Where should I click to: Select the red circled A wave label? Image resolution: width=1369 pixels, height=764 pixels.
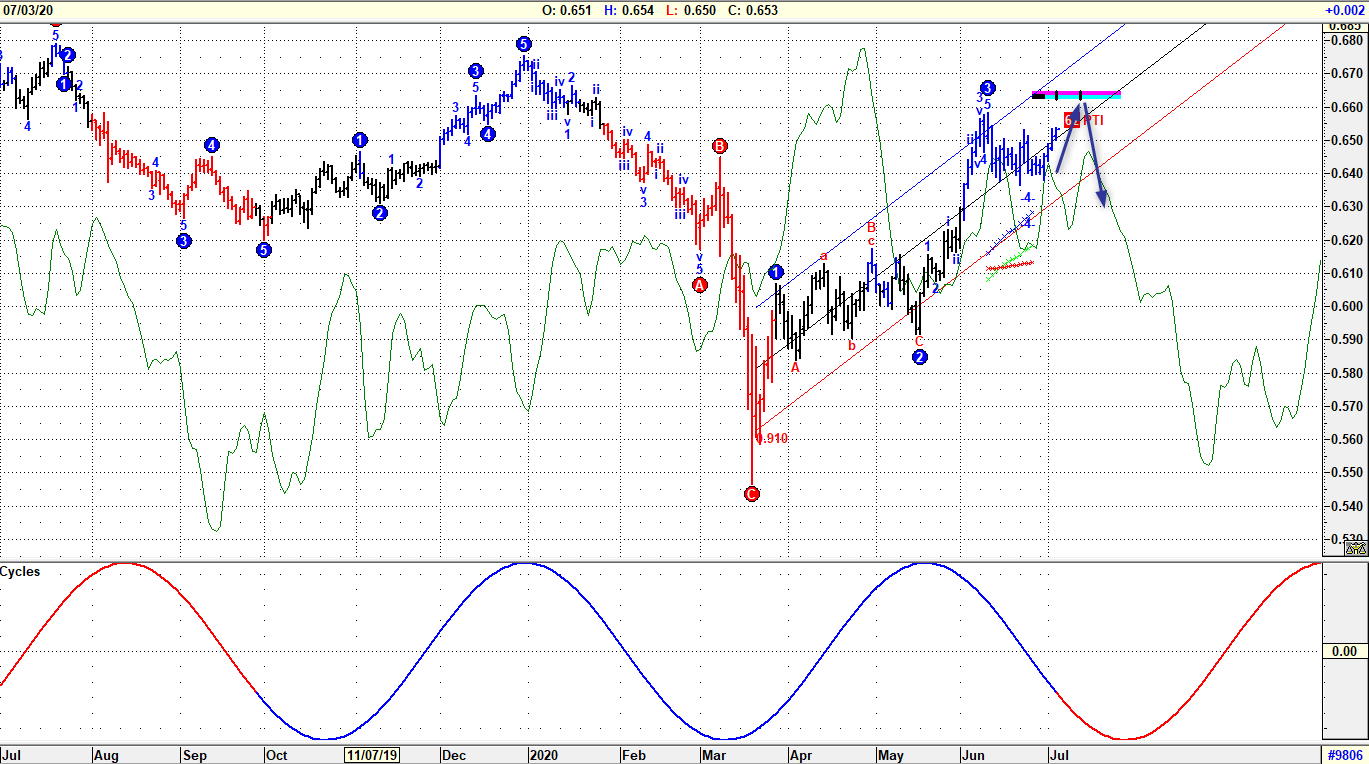[700, 285]
